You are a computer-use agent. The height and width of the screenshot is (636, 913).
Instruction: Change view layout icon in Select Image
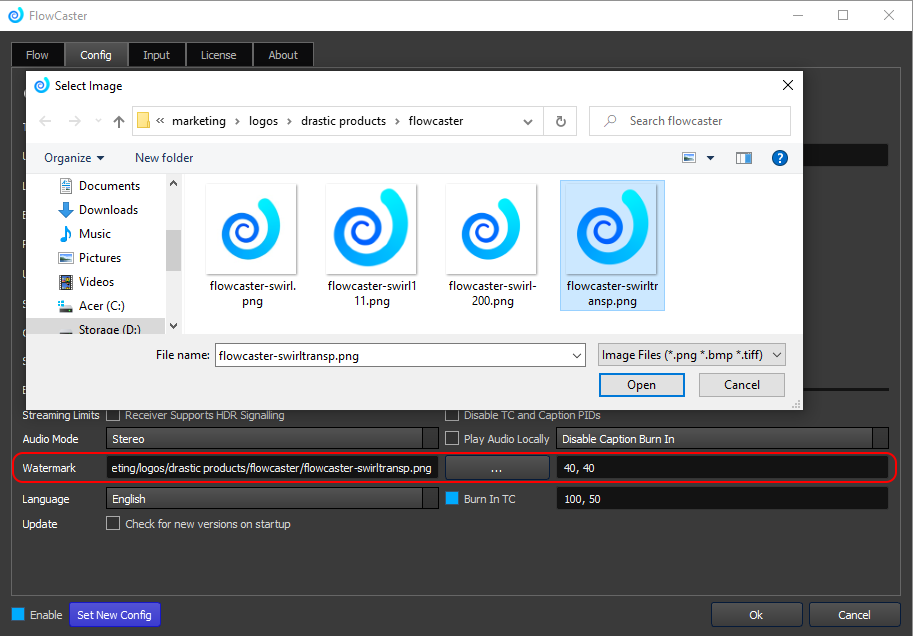pyautogui.click(x=689, y=158)
